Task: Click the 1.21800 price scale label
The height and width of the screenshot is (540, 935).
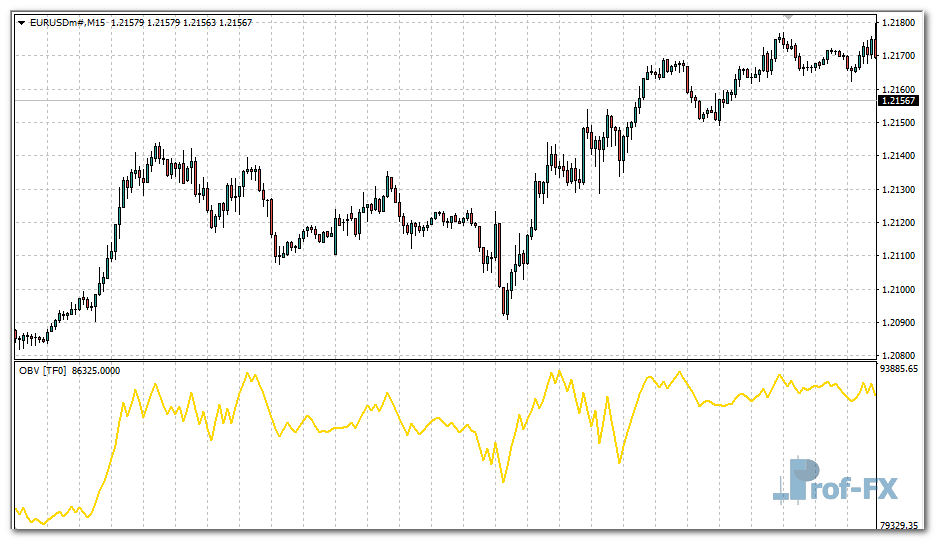Action: tap(898, 22)
